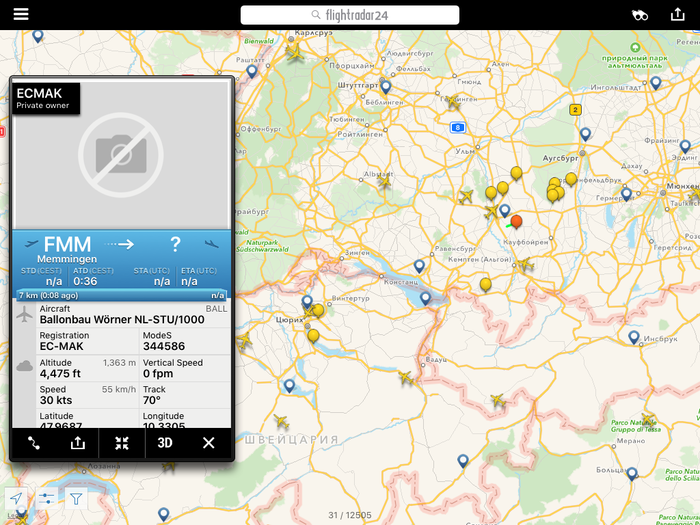Share this flight from panel toolbar
700x525 pixels.
[78, 443]
